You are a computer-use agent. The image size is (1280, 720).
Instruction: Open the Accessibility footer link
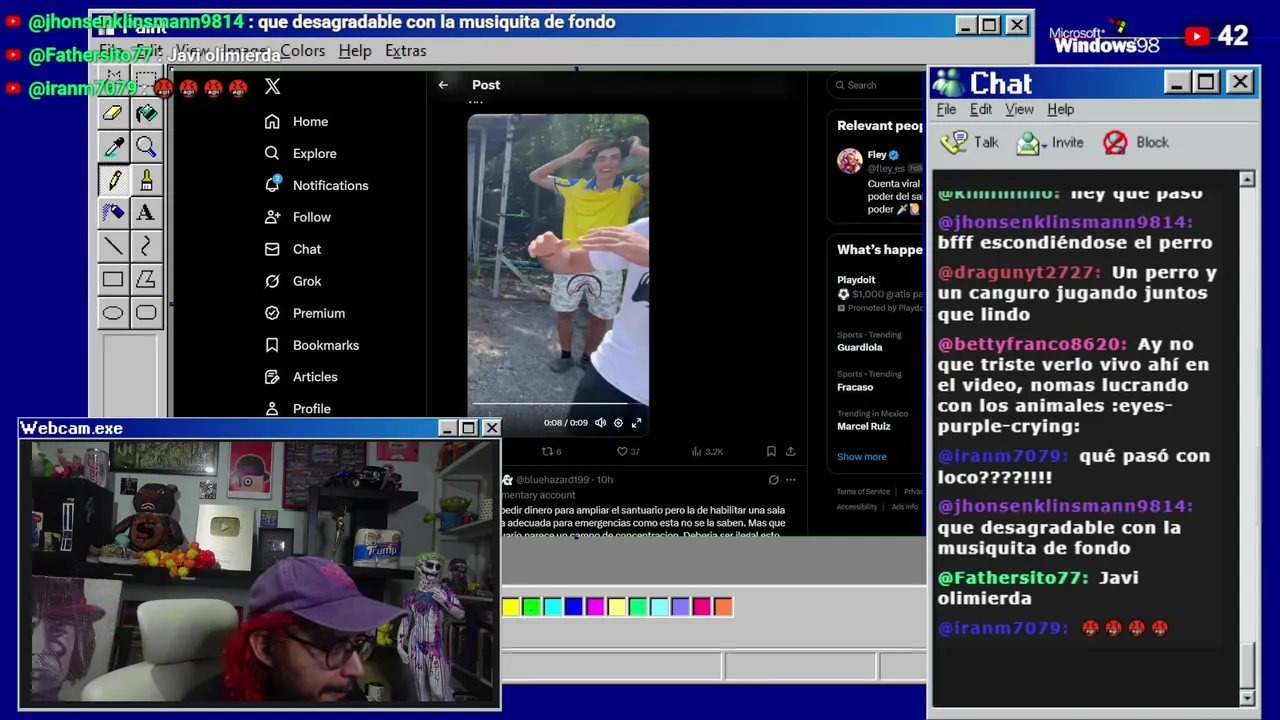coord(857,507)
